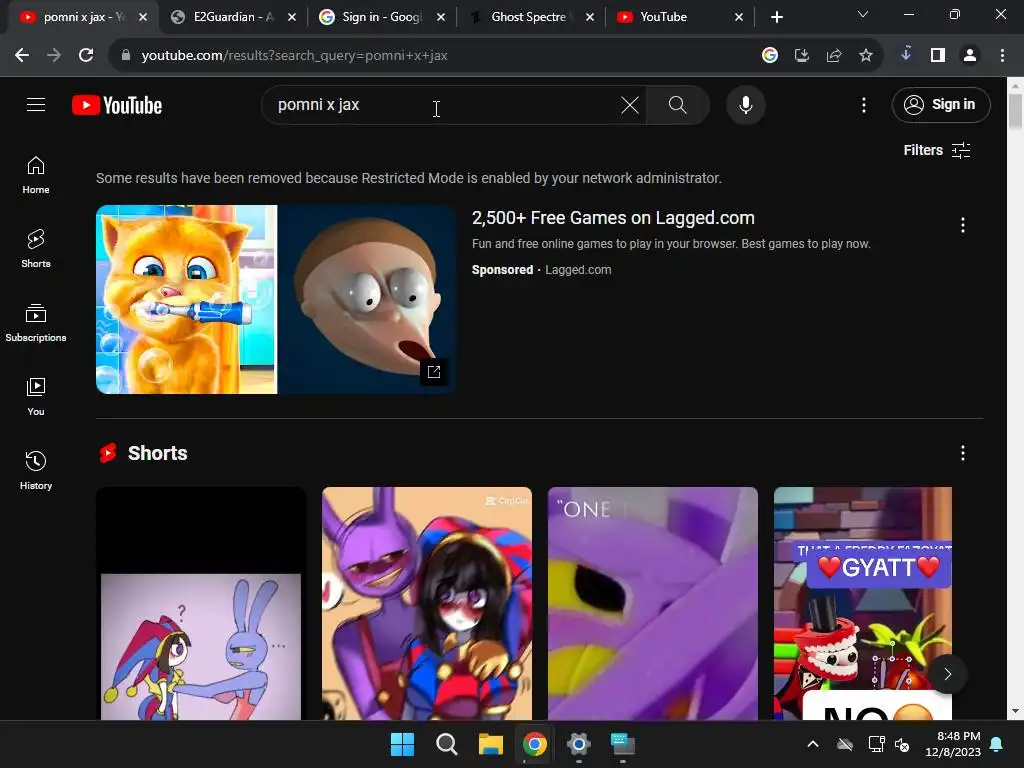This screenshot has width=1024, height=768.
Task: Click the Sign in button
Action: tap(941, 104)
